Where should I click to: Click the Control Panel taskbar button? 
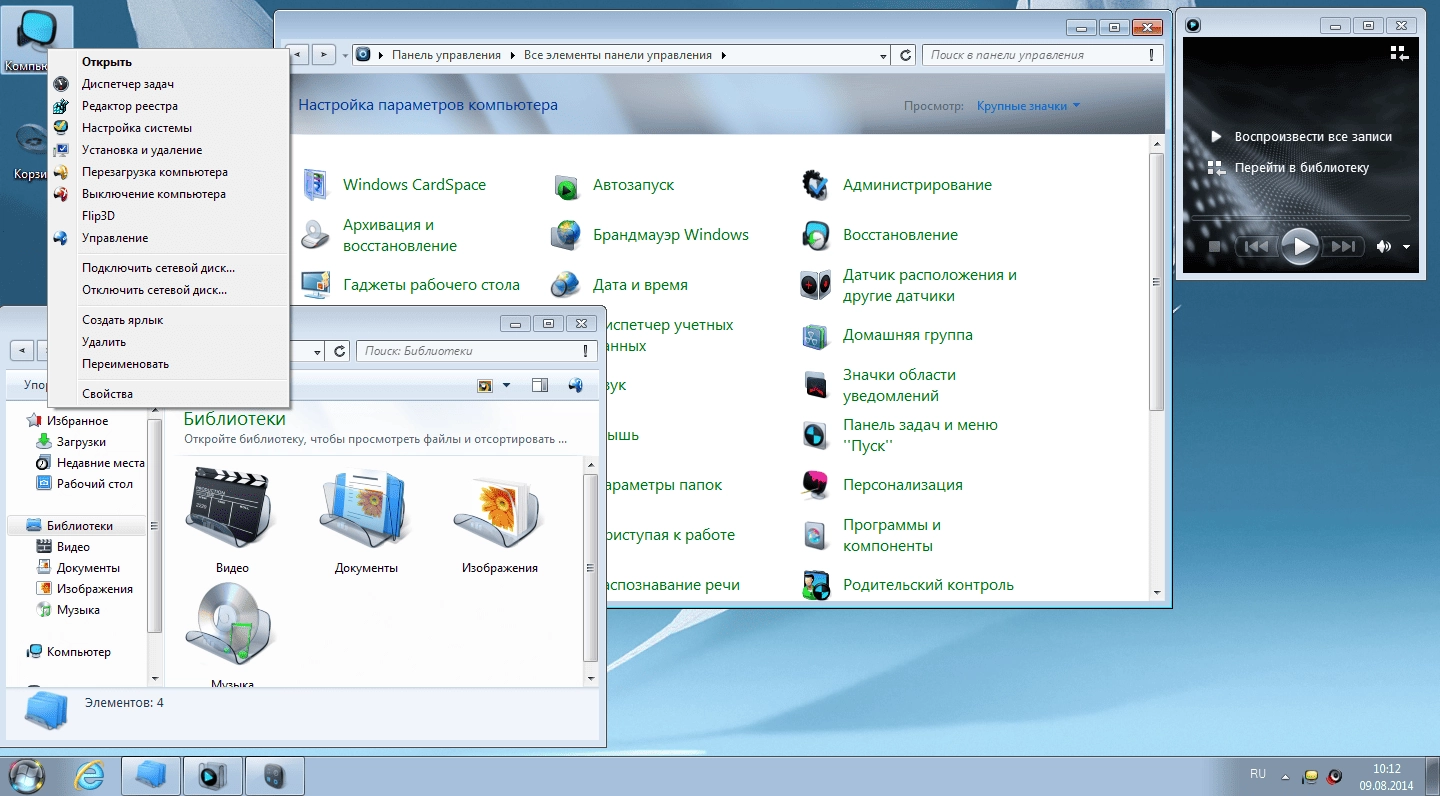click(x=275, y=775)
